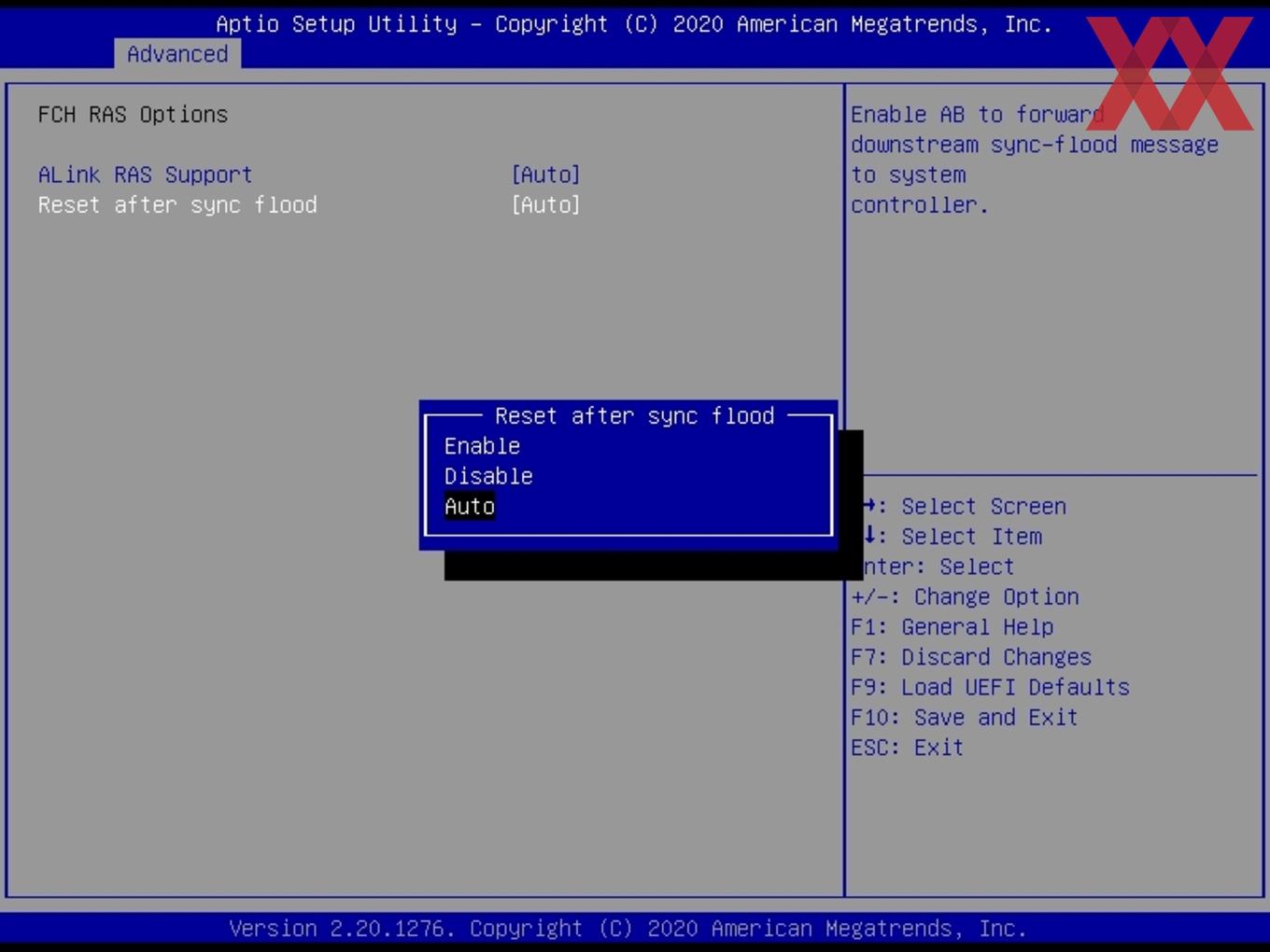The width and height of the screenshot is (1270, 952).
Task: Choose highlighted Auto in popup list
Action: (x=470, y=506)
